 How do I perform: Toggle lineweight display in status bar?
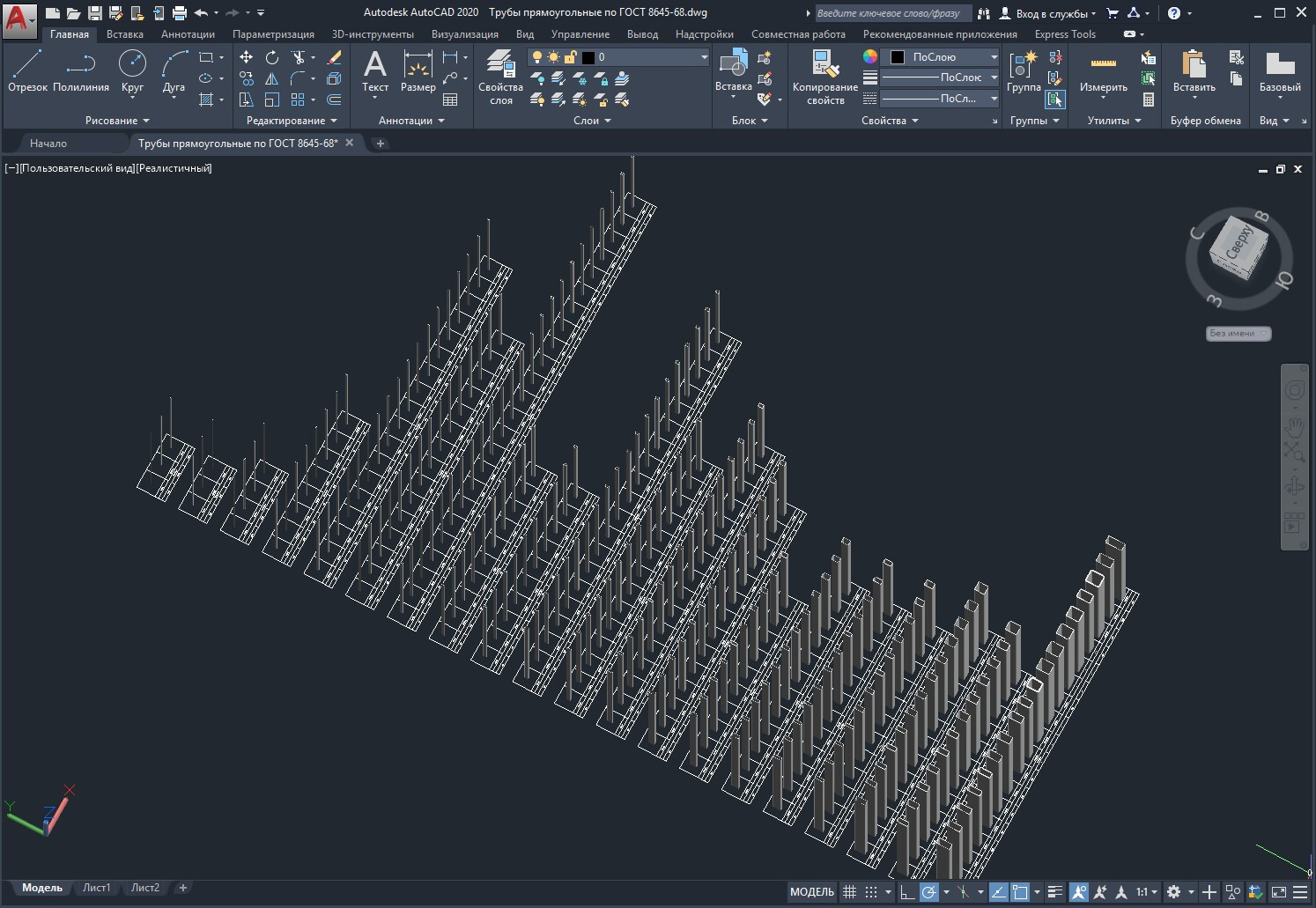pos(1055,892)
